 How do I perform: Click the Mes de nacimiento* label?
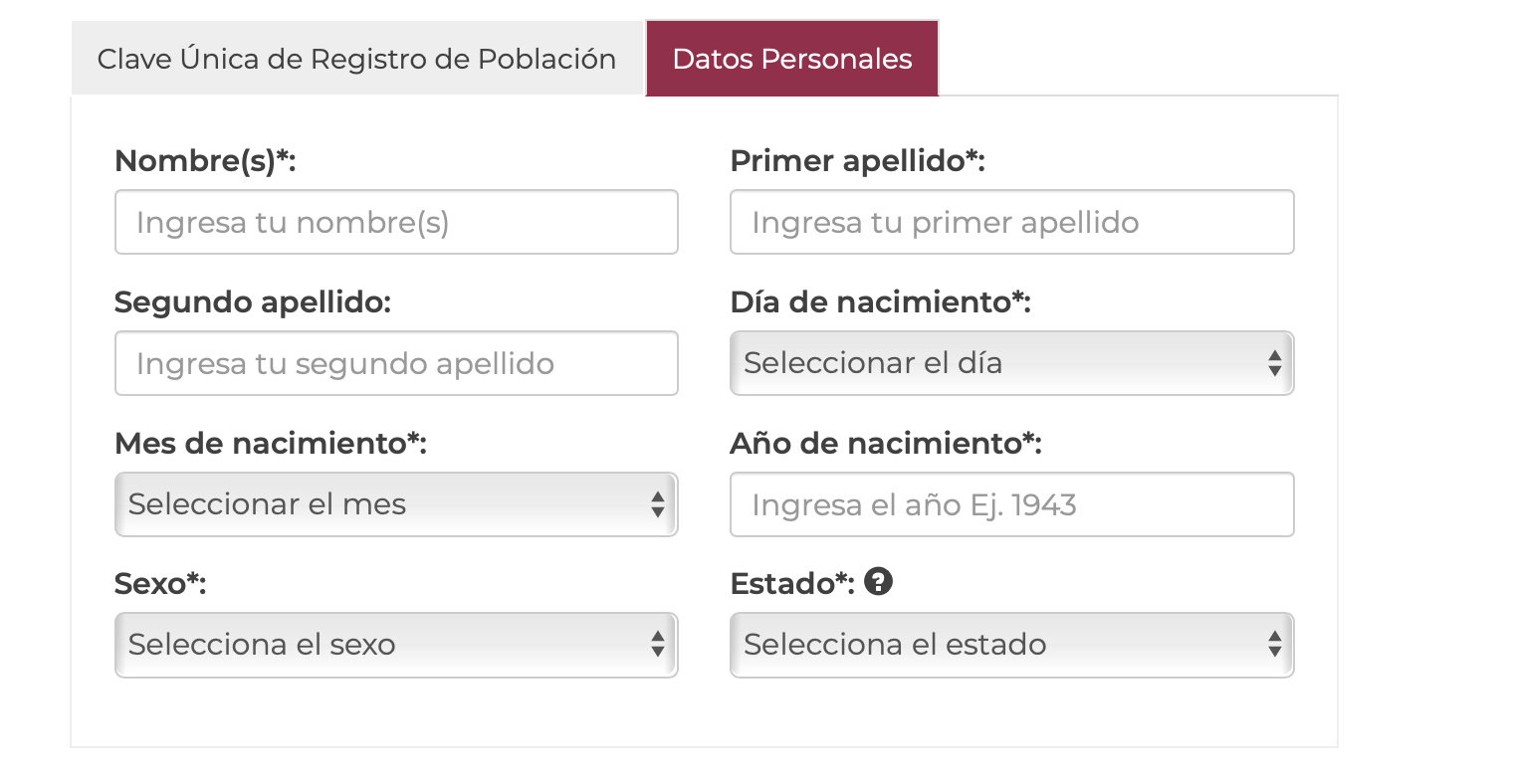pos(271,443)
